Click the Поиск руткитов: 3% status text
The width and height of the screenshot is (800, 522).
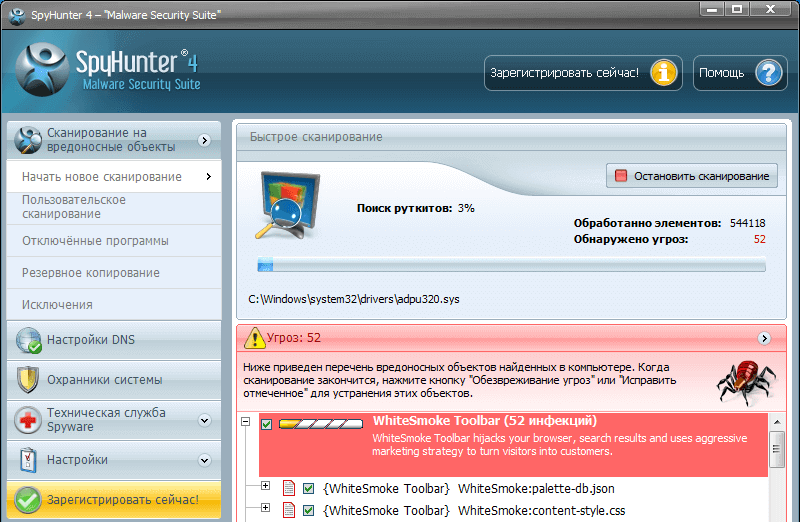coord(416,208)
